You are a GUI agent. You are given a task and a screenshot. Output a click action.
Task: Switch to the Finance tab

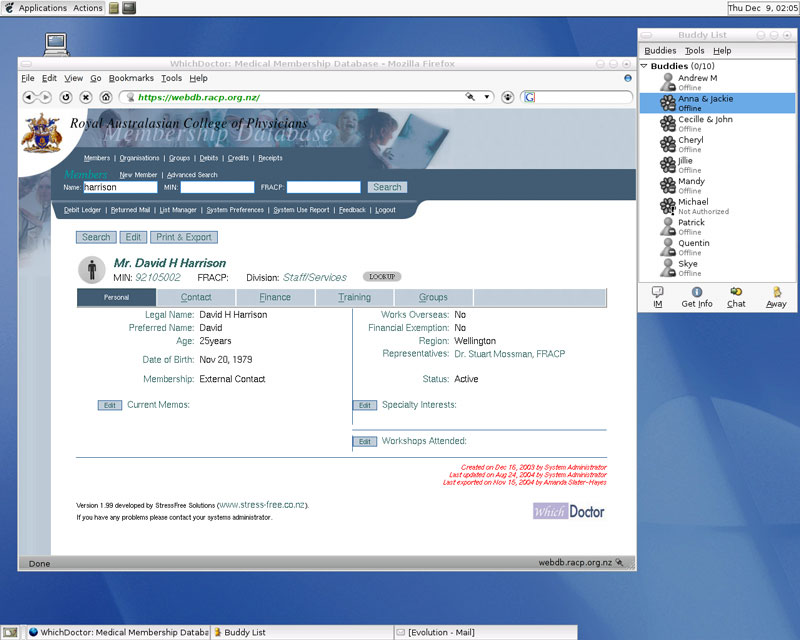(274, 297)
